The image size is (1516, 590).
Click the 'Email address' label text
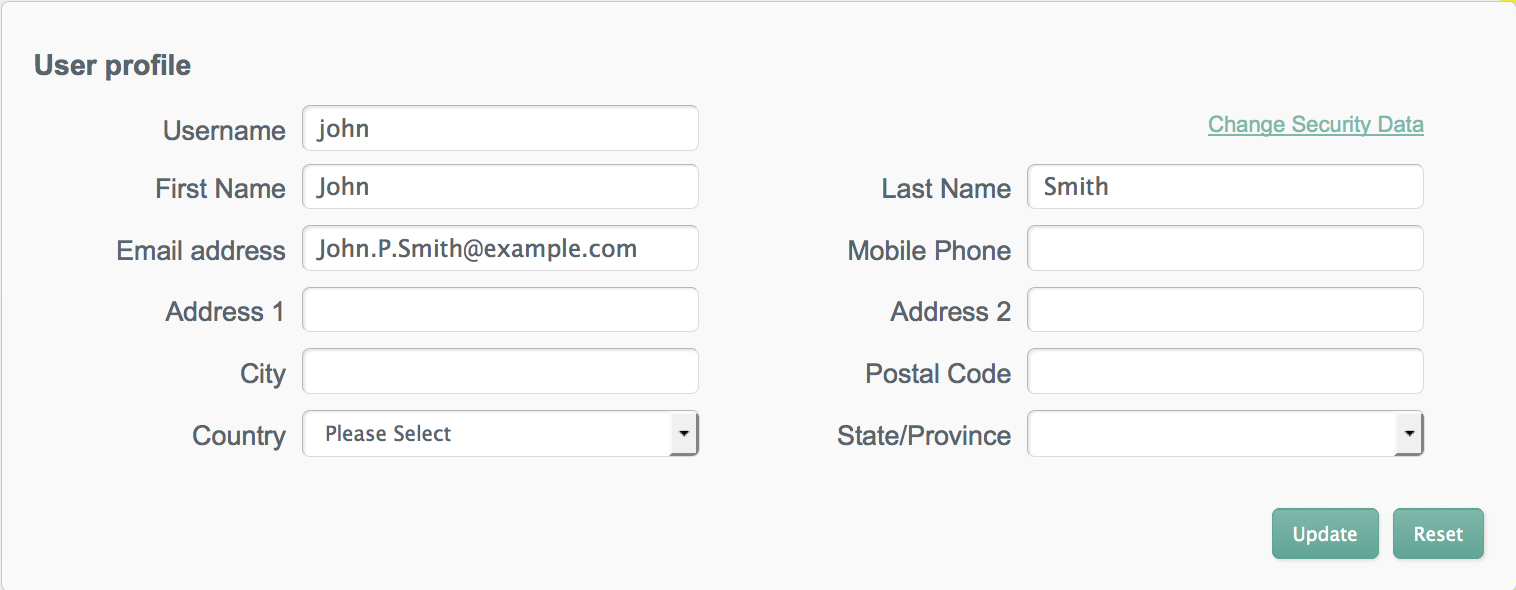pos(201,250)
